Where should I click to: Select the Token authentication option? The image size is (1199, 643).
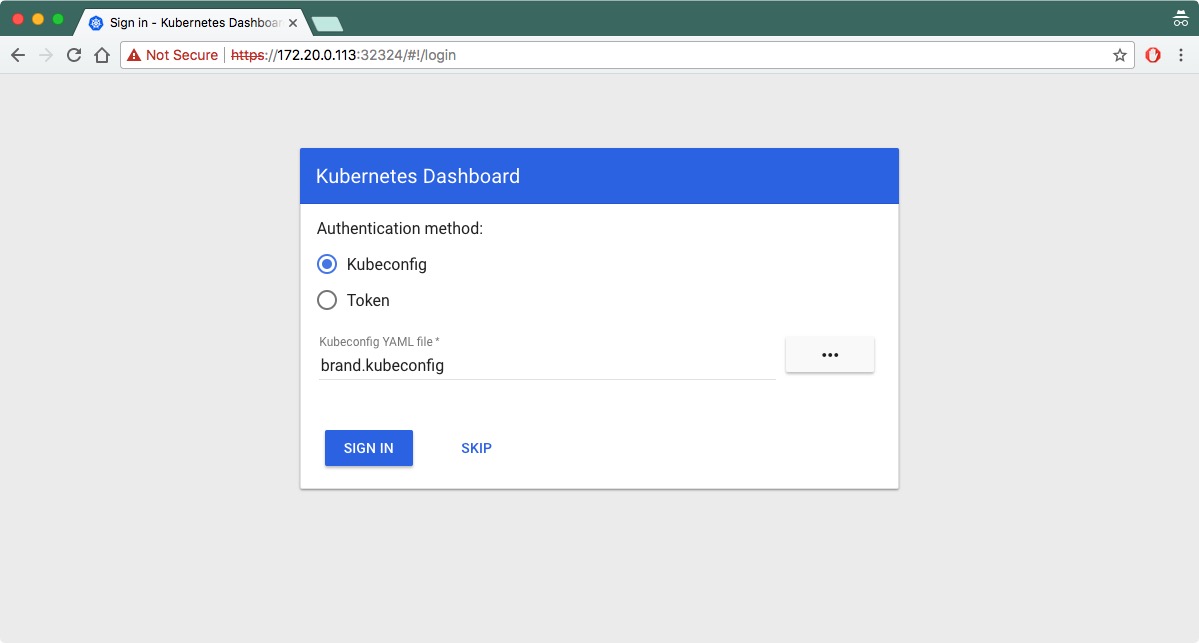327,300
